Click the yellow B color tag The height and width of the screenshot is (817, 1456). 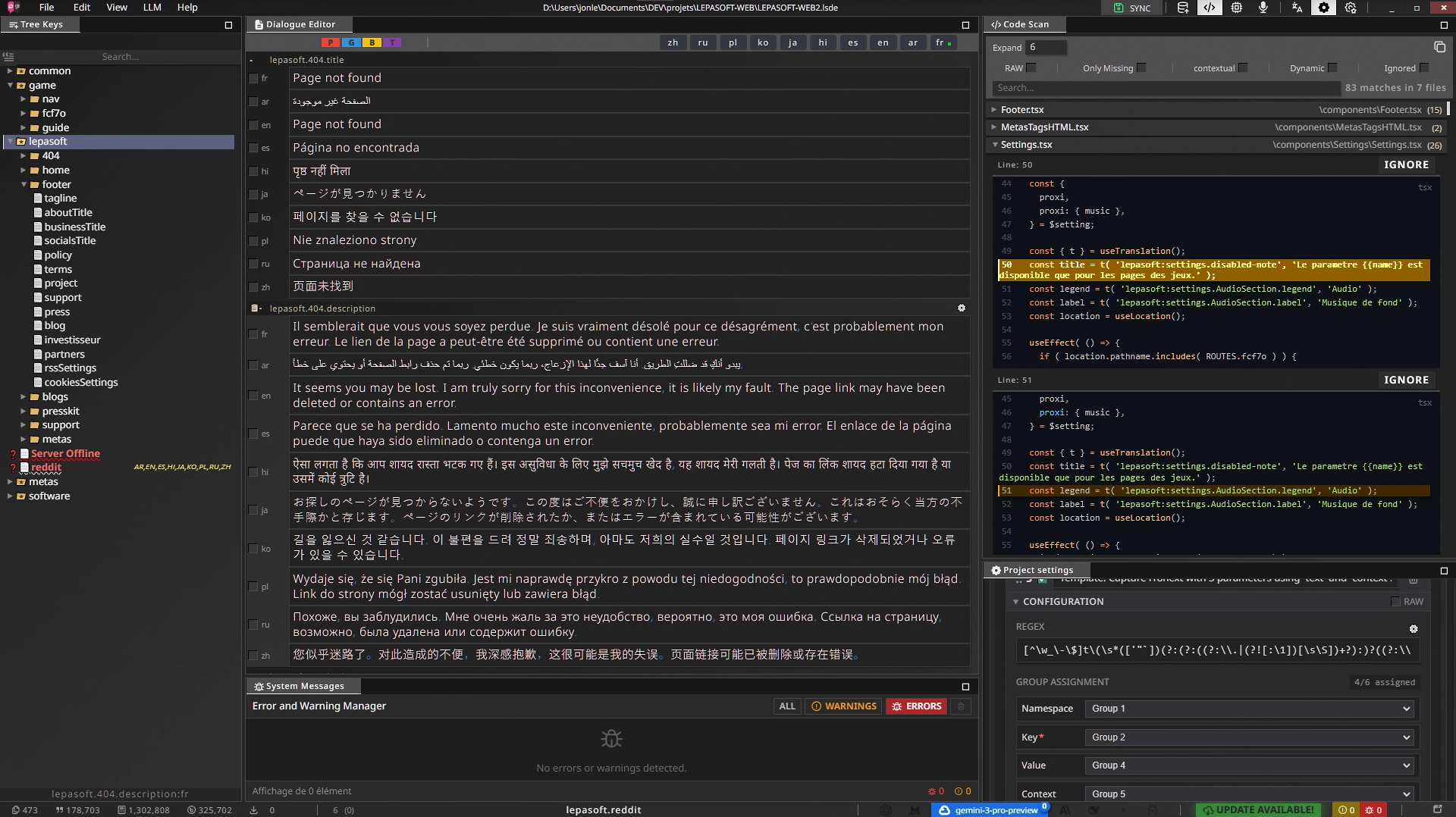pos(372,42)
